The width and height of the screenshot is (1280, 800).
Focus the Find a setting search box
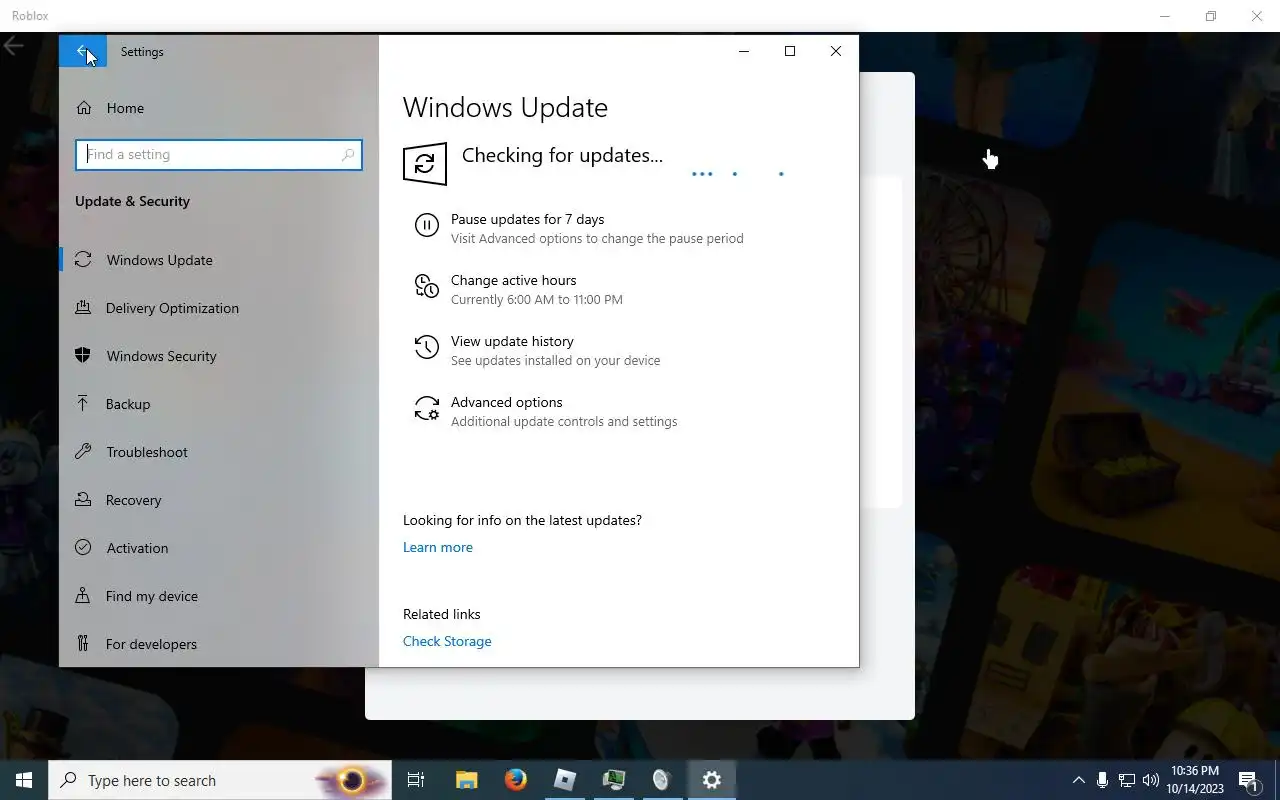click(x=219, y=154)
